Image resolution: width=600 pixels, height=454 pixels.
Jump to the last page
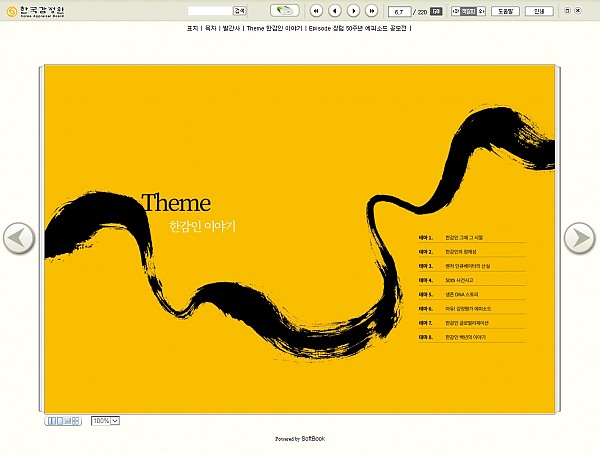click(x=372, y=11)
